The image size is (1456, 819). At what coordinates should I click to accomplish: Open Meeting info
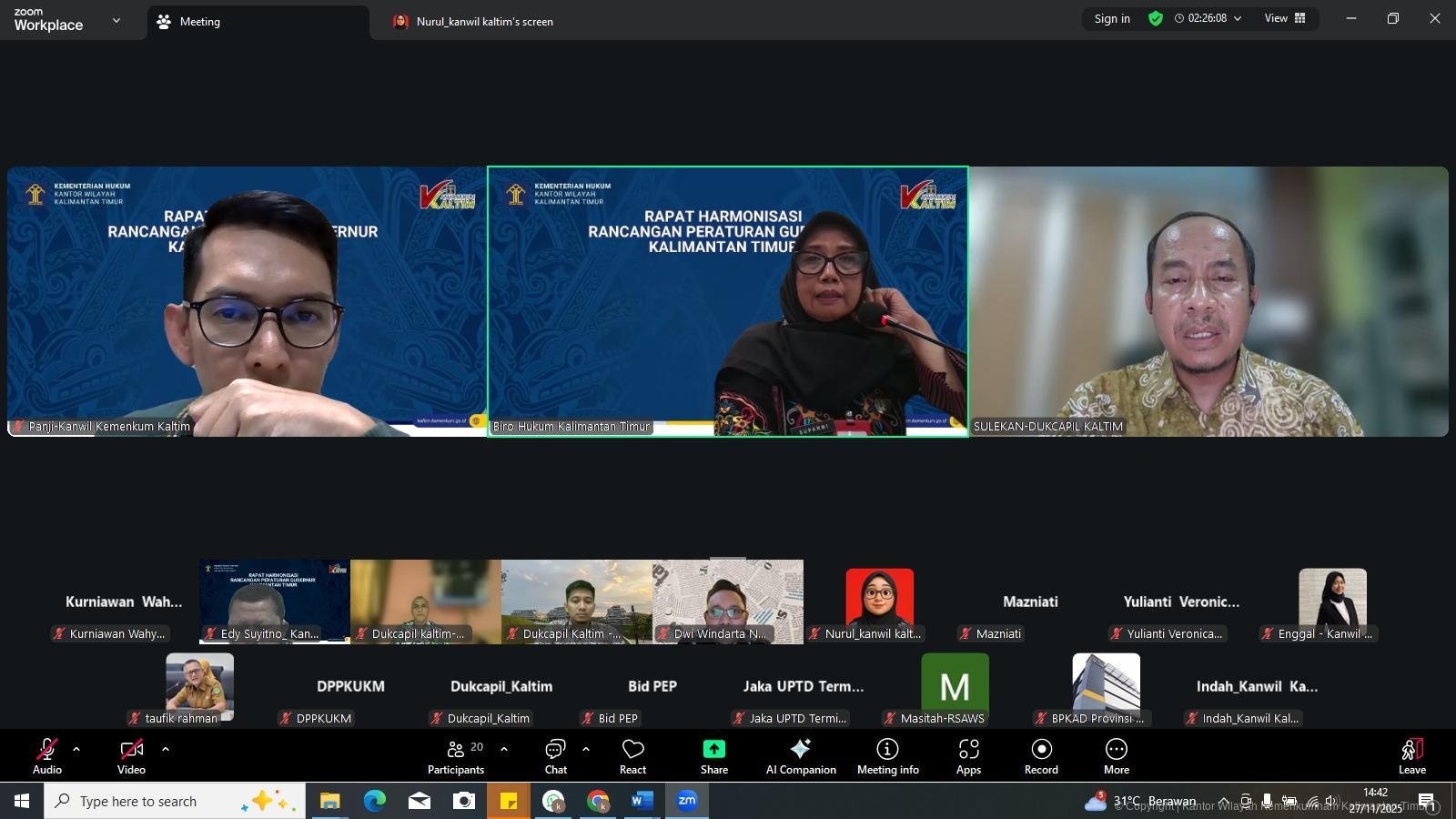pyautogui.click(x=887, y=756)
